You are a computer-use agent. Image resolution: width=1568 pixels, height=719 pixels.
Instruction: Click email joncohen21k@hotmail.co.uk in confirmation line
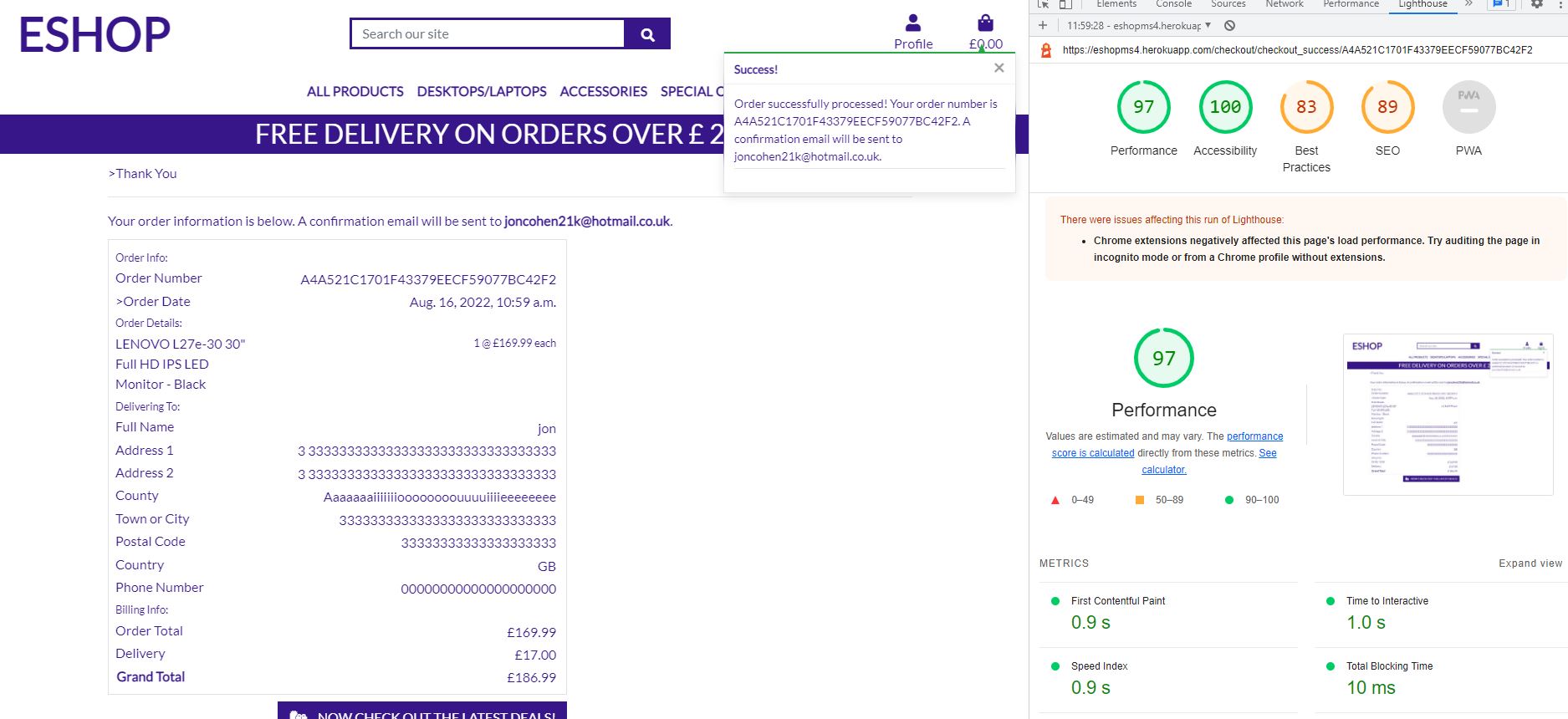[587, 222]
